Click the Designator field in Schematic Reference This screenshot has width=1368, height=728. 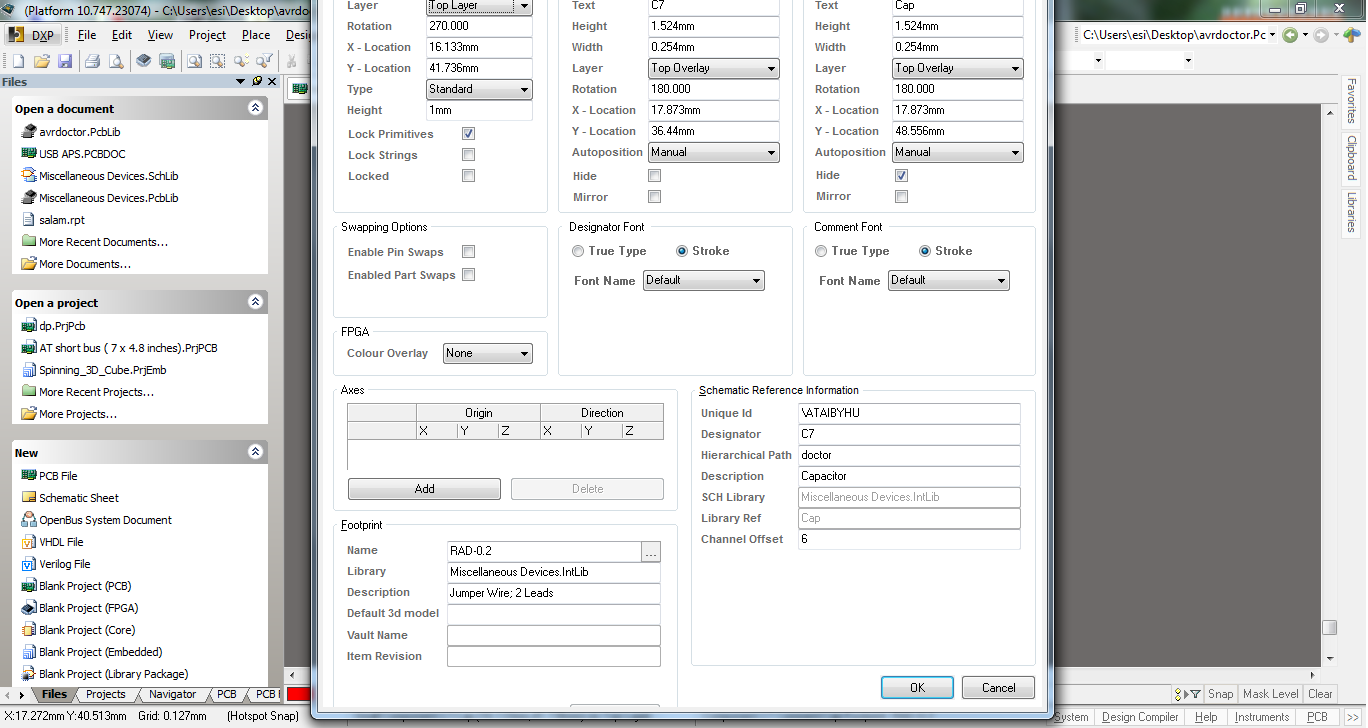pyautogui.click(x=910, y=434)
